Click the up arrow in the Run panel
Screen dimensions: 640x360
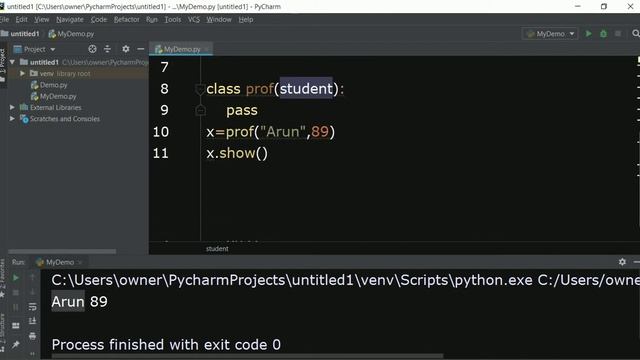(x=33, y=278)
